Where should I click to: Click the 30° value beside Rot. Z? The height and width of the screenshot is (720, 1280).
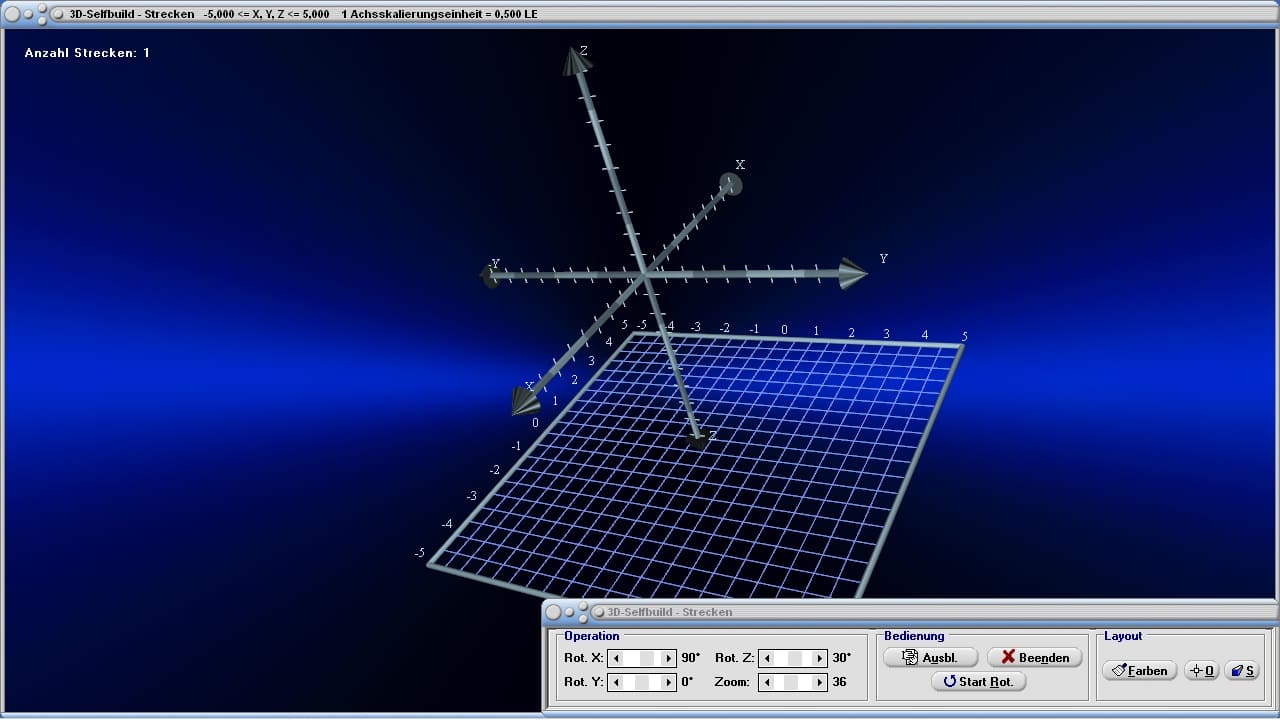(842, 658)
